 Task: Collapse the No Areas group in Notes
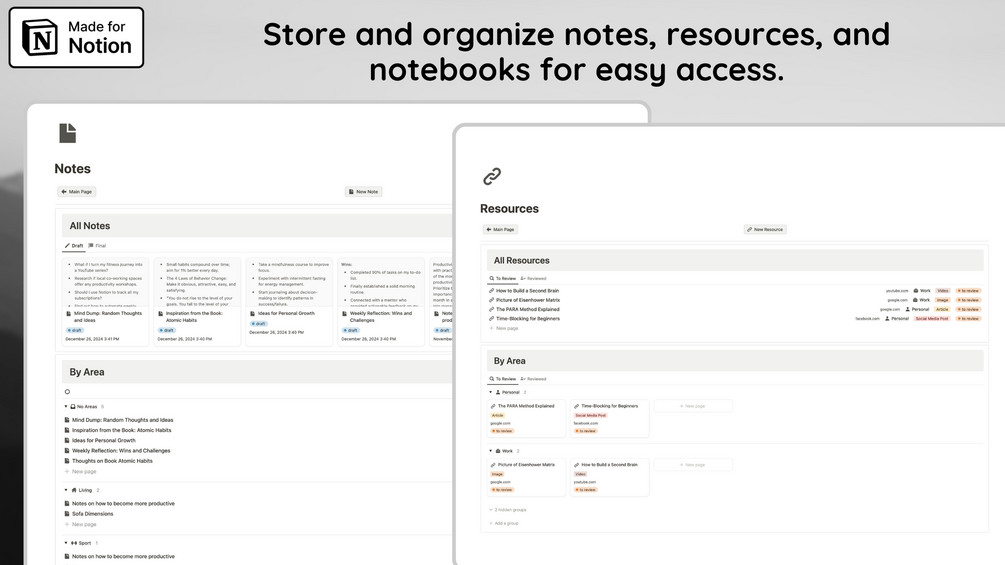(x=65, y=407)
